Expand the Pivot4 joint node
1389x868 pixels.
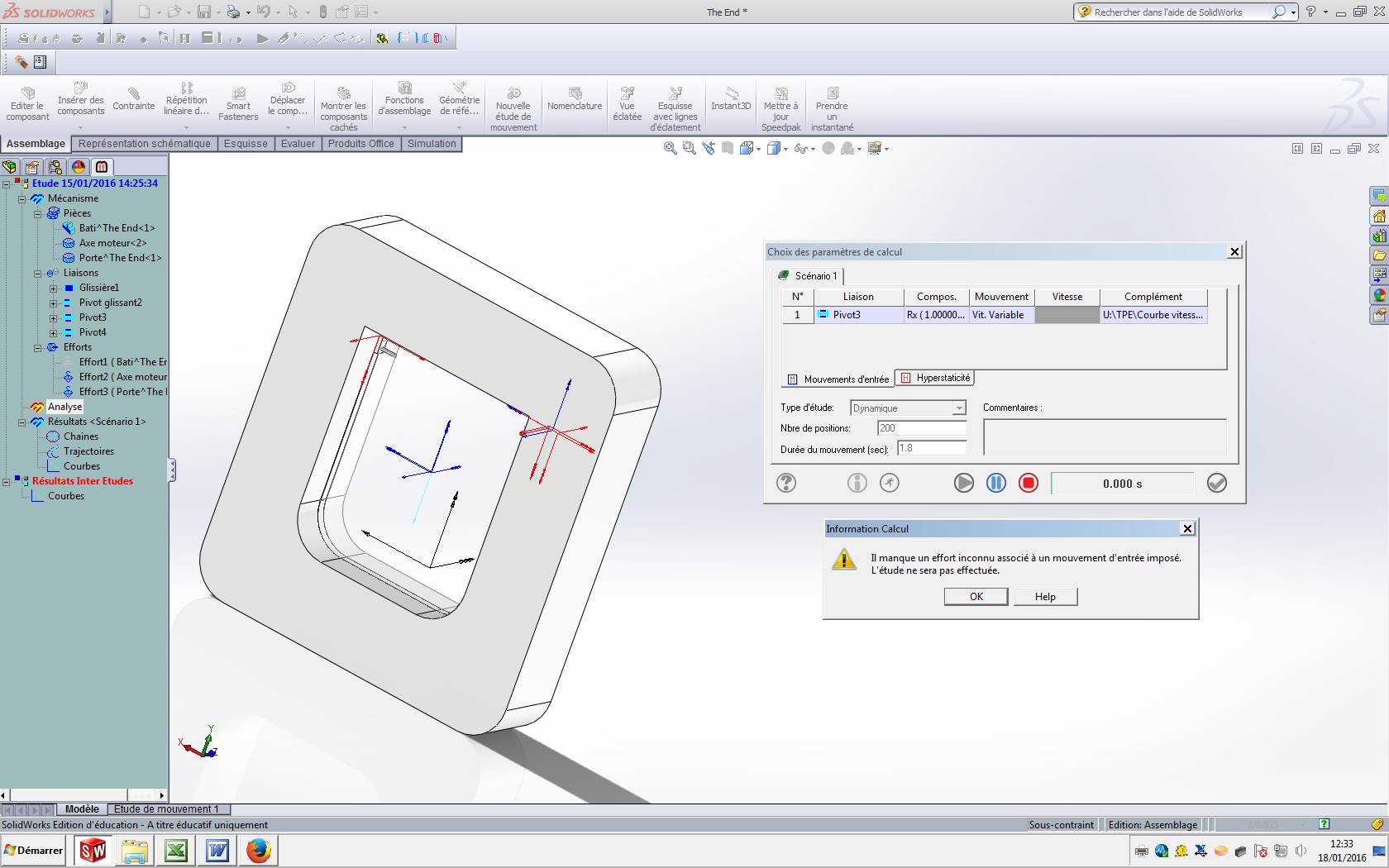click(54, 332)
